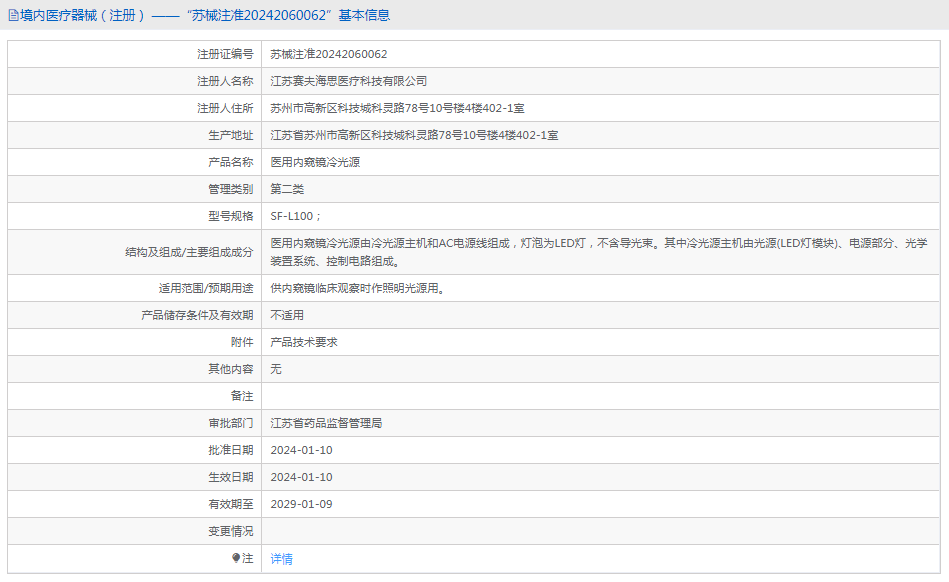Click the 注册人住所 address value

coord(397,108)
